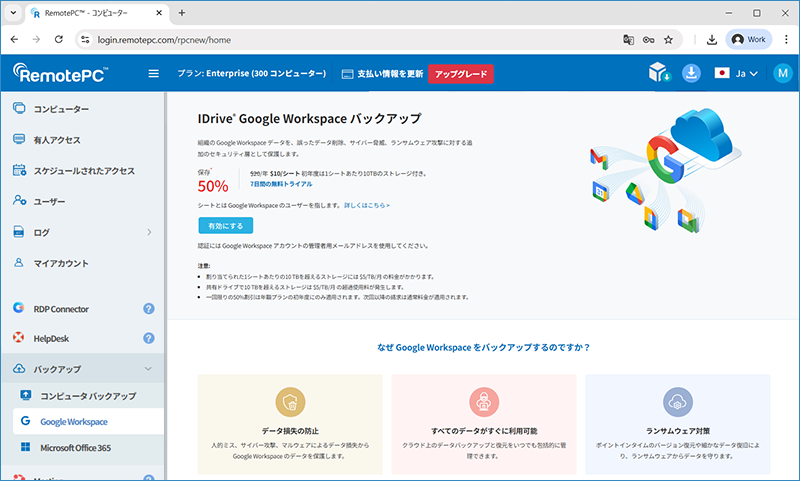Open RDP Connector in sidebar
The image size is (800, 481).
pos(61,309)
